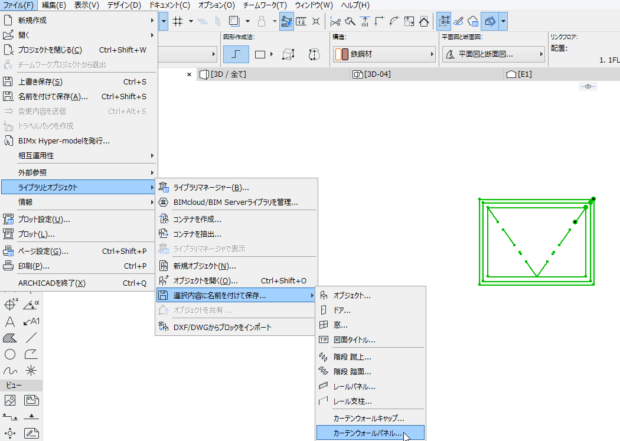The width and height of the screenshot is (620, 441).
Task: Select the straight polyline geometry method
Action: 236,54
